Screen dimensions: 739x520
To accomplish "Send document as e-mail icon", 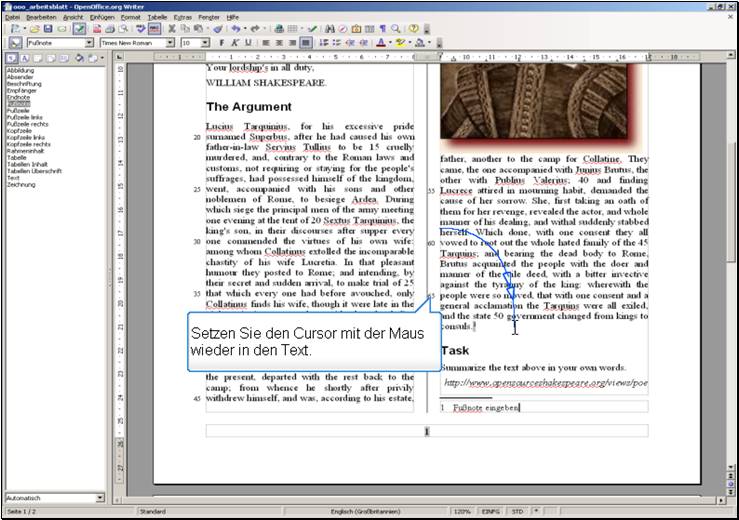I will coord(62,29).
